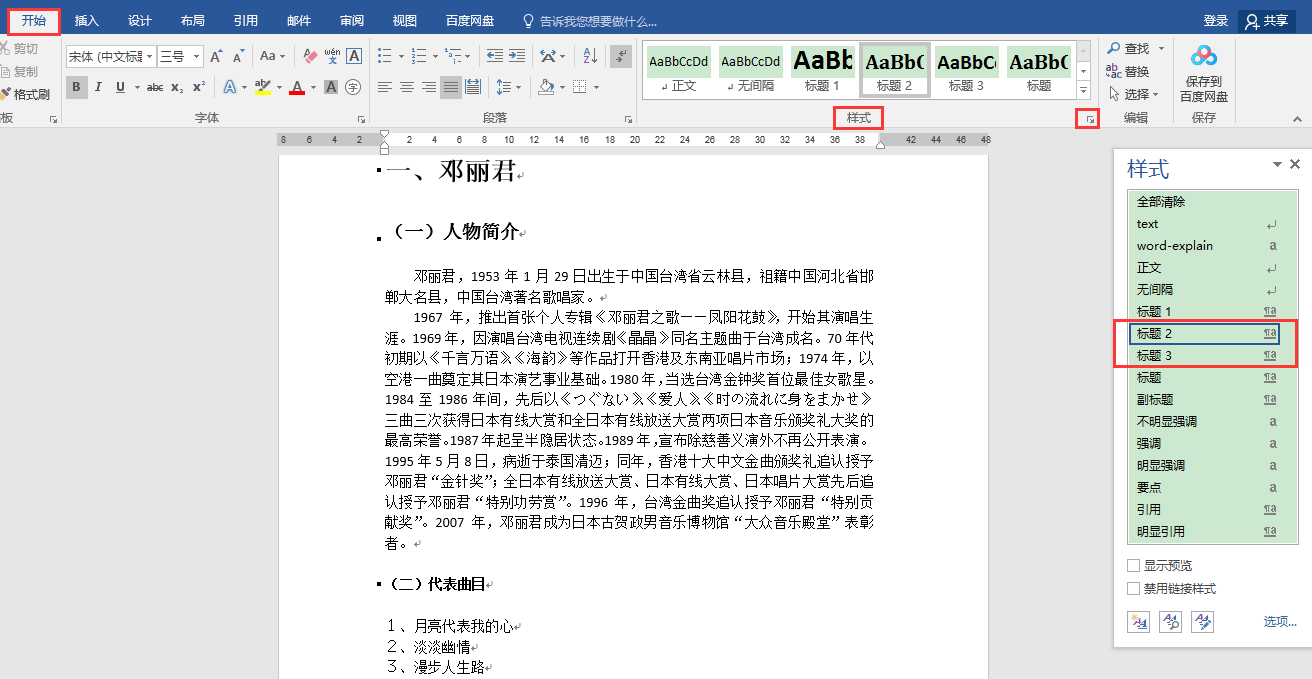Click the New Style icon in Styles pane

pyautogui.click(x=1138, y=622)
